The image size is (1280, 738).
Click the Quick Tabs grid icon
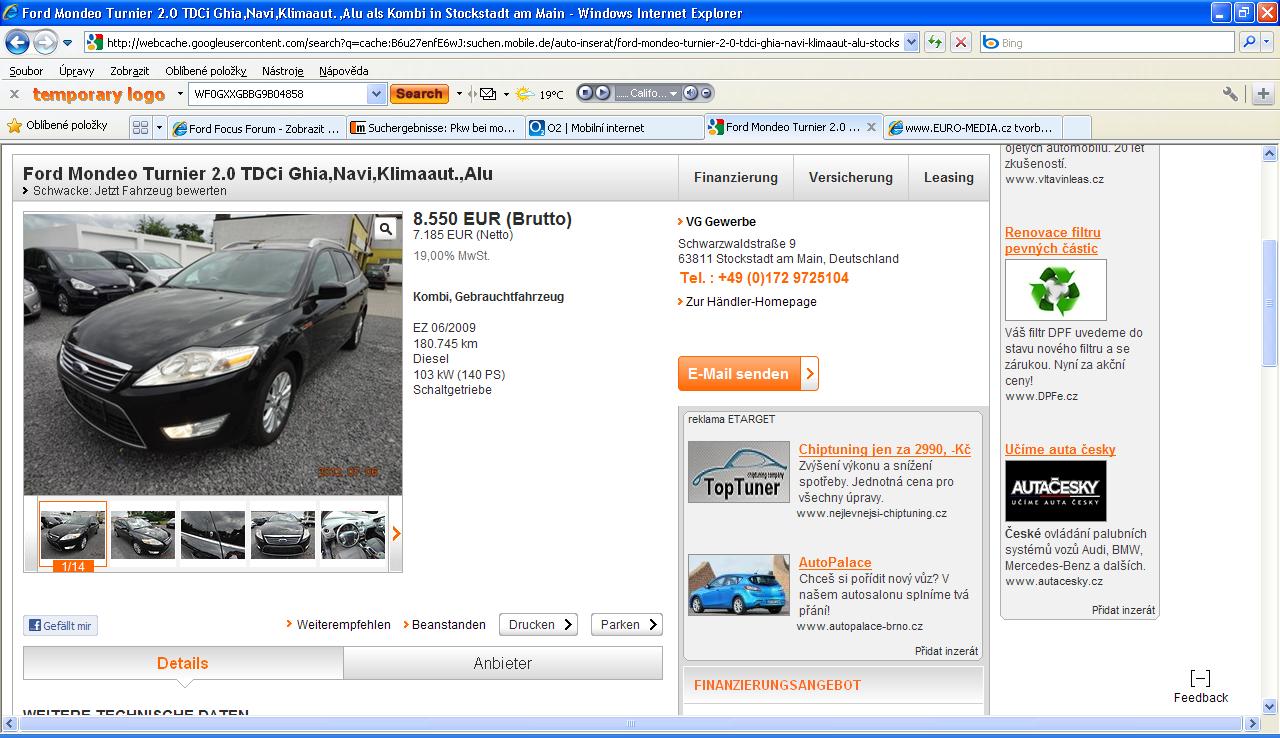click(x=140, y=127)
